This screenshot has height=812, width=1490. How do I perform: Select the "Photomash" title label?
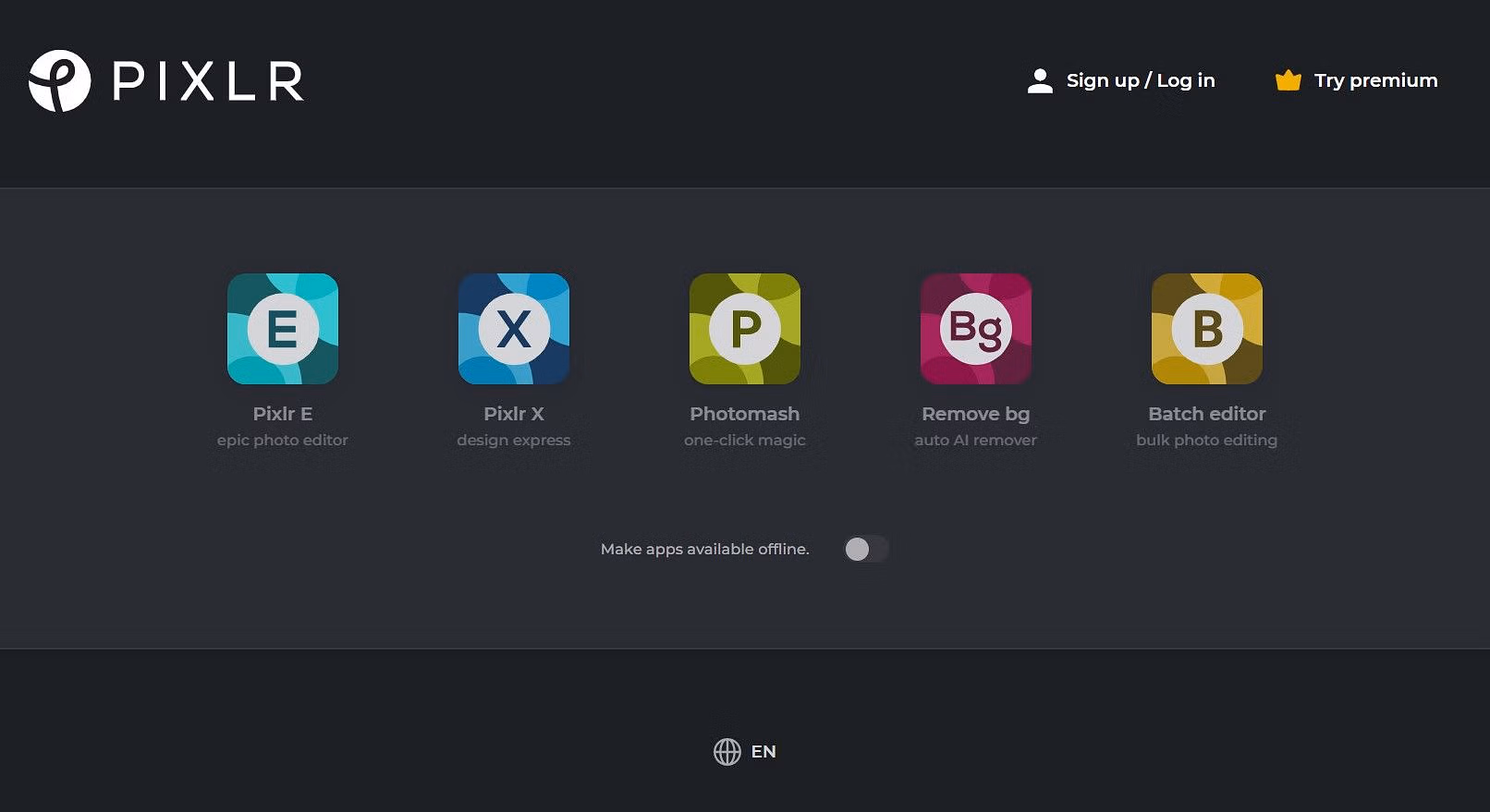[x=745, y=414]
